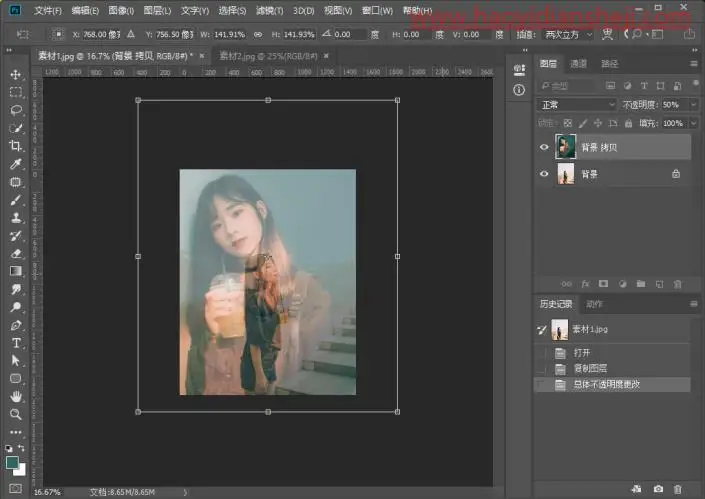Select the Rectangular Marquee tool
The image size is (705, 499).
click(x=16, y=93)
